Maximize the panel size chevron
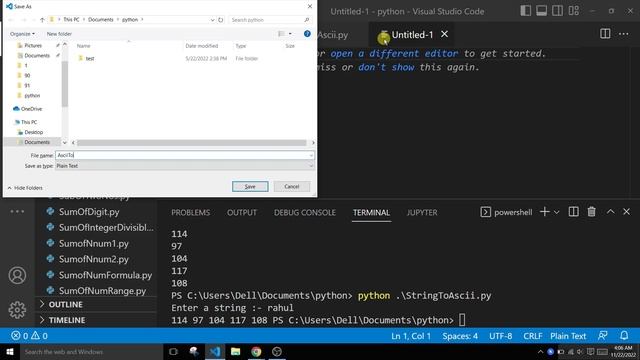The width and height of the screenshot is (640, 360). click(610, 211)
